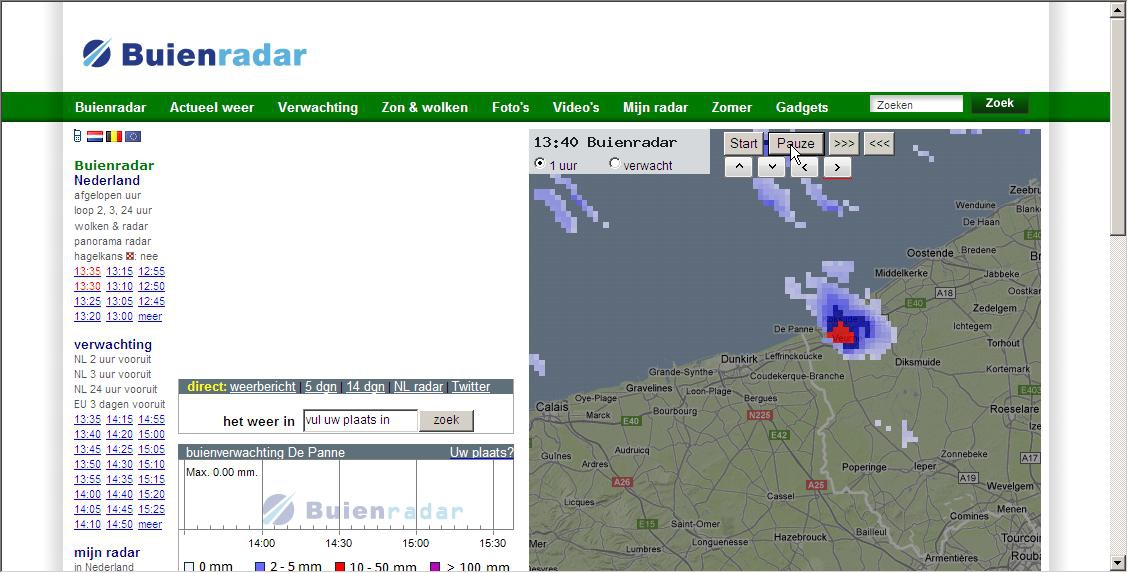
Task: Select the European Union flag icon
Action: (x=133, y=137)
